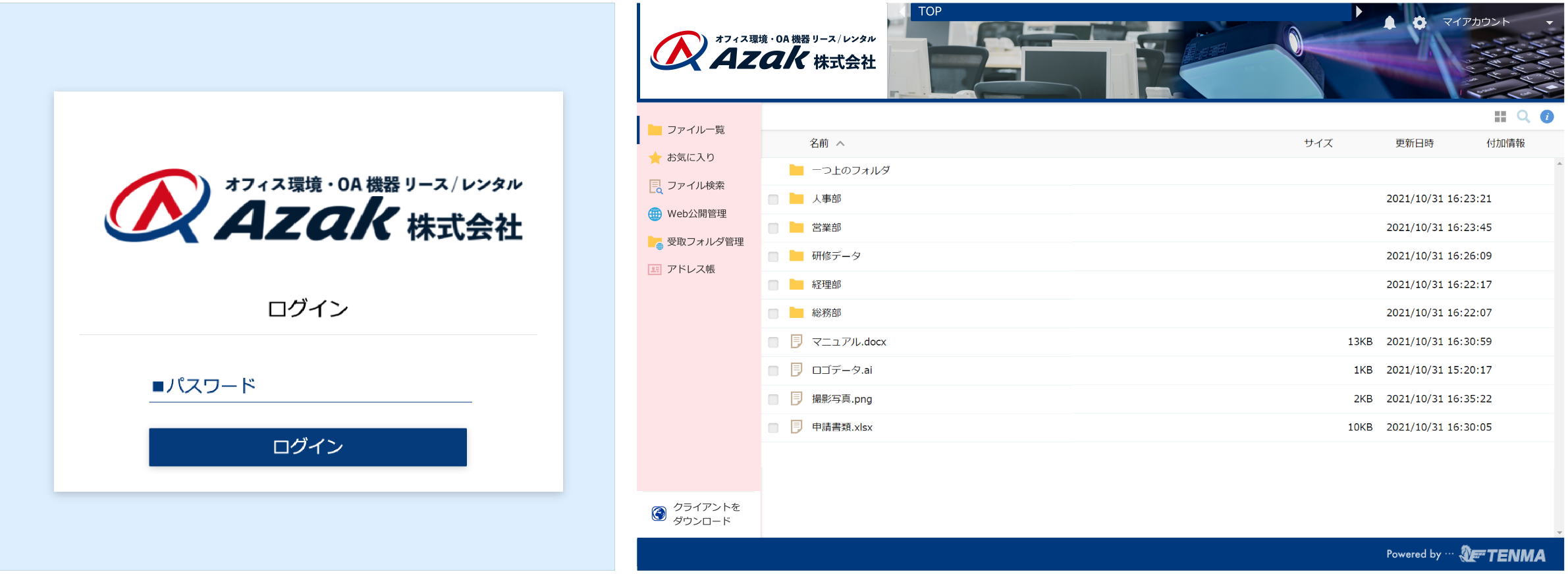Click the notification bell icon
1568x574 pixels.
pyautogui.click(x=1389, y=23)
